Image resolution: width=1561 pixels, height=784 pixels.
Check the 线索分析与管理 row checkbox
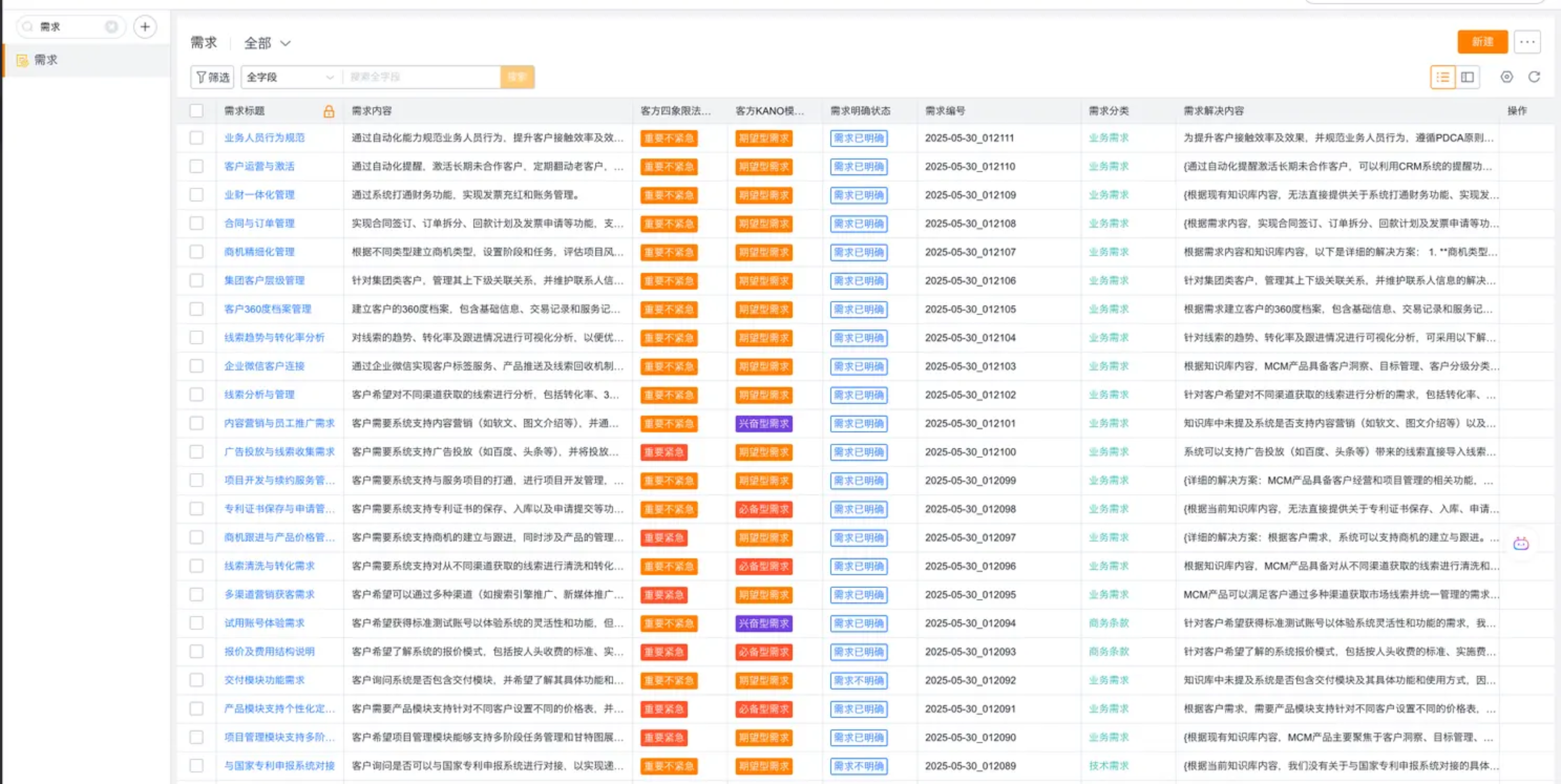click(x=196, y=395)
